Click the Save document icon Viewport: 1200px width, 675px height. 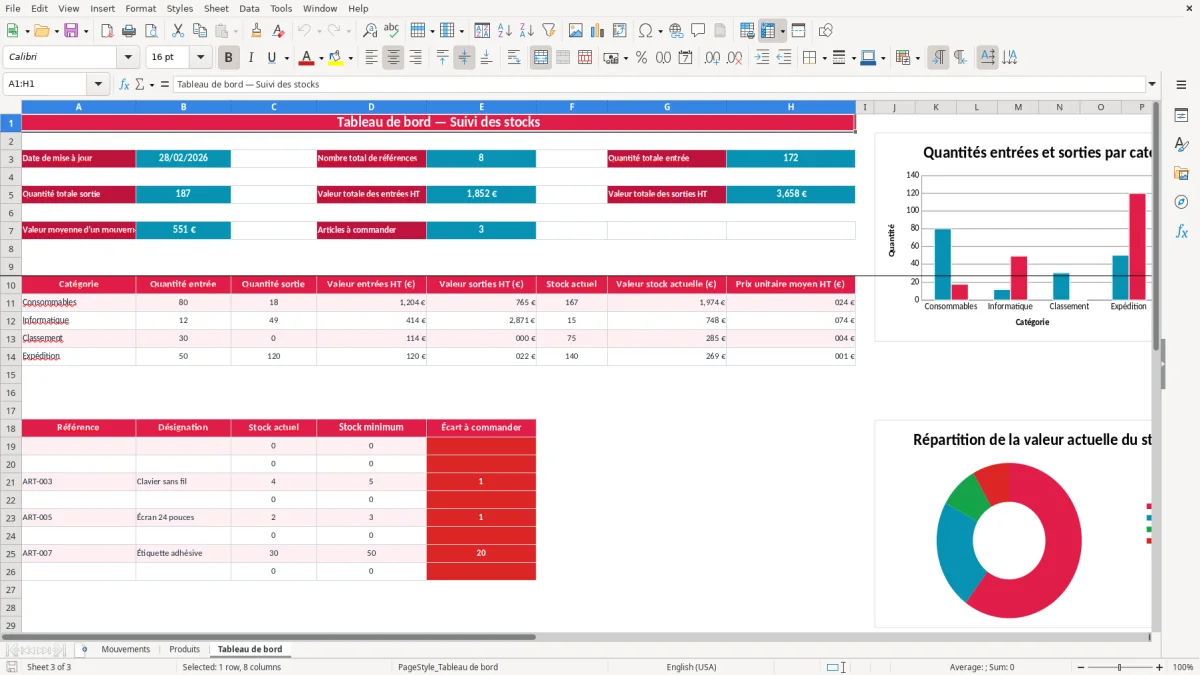pos(71,31)
